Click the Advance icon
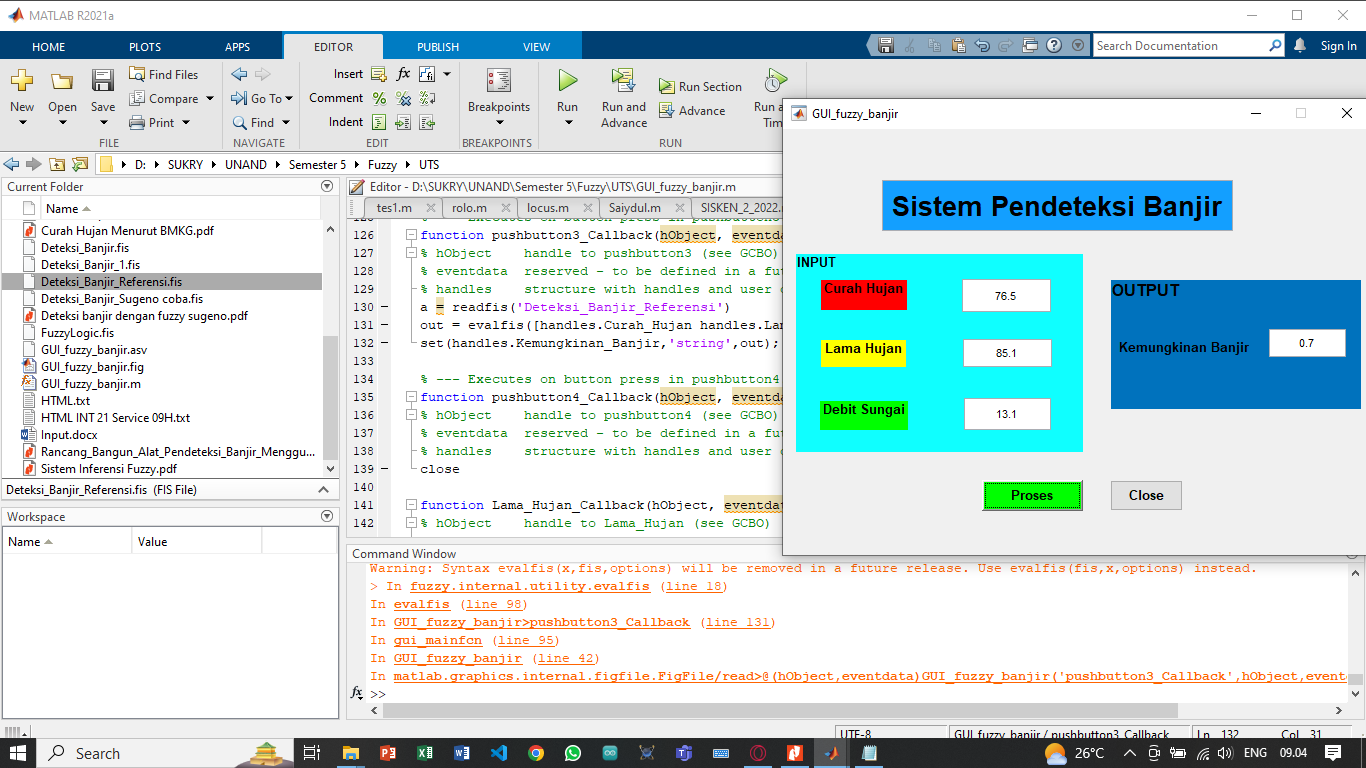Viewport: 1366px width, 768px height. point(667,111)
